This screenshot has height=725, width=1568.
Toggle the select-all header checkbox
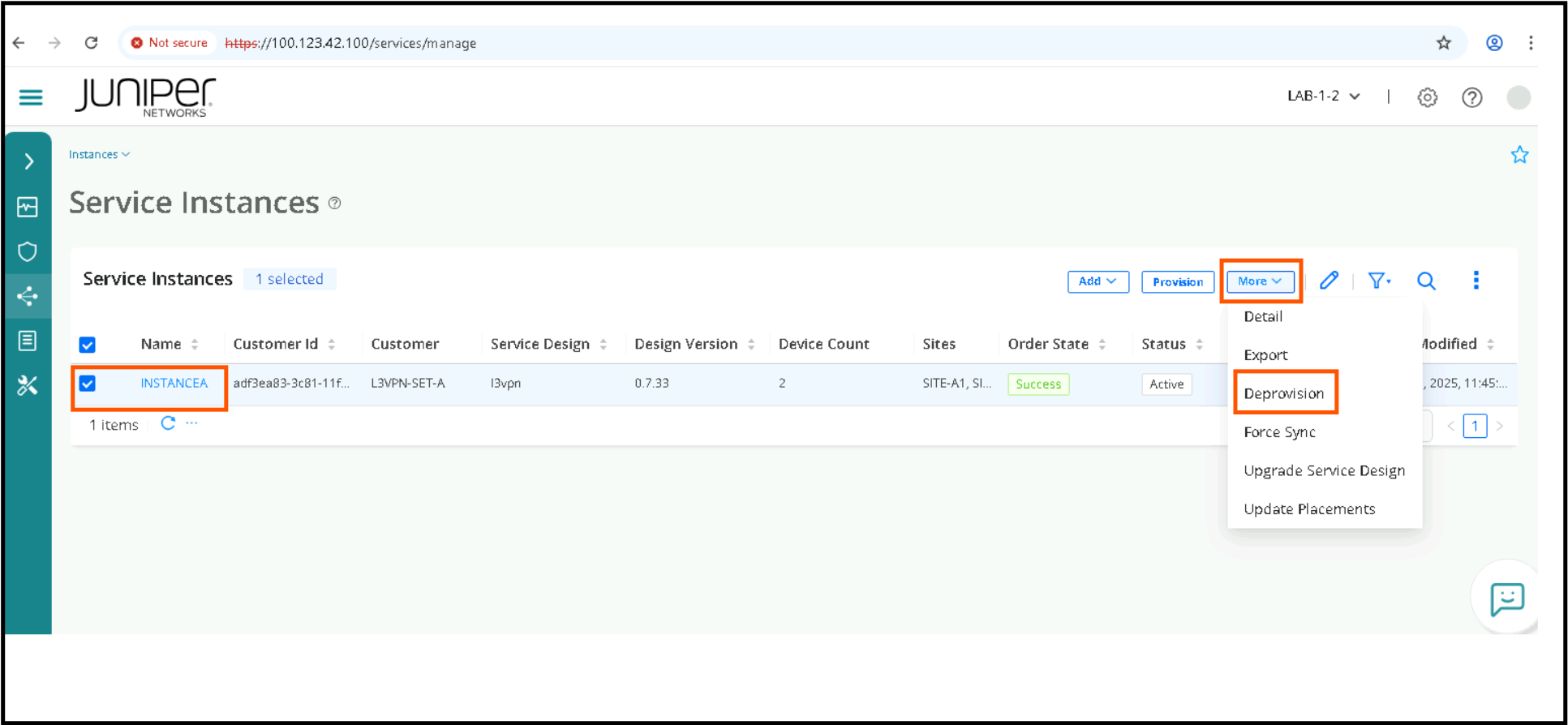[x=88, y=345]
